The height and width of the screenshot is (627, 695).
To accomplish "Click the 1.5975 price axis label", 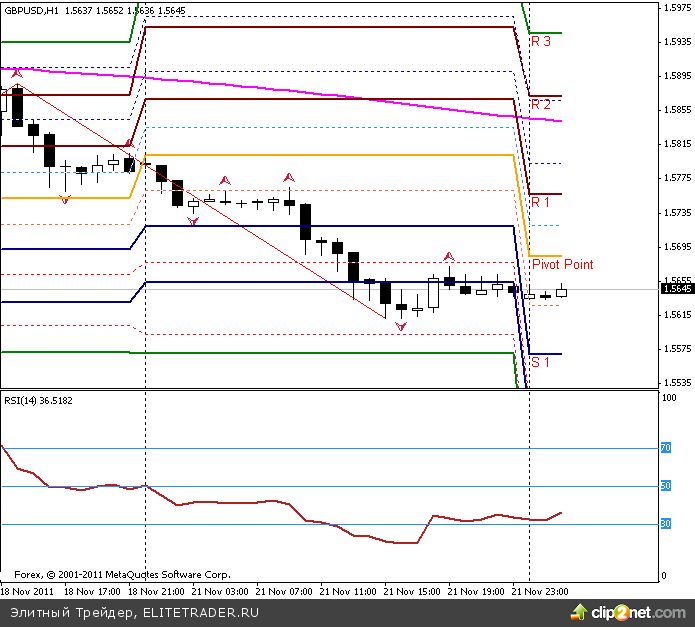I will (x=676, y=8).
